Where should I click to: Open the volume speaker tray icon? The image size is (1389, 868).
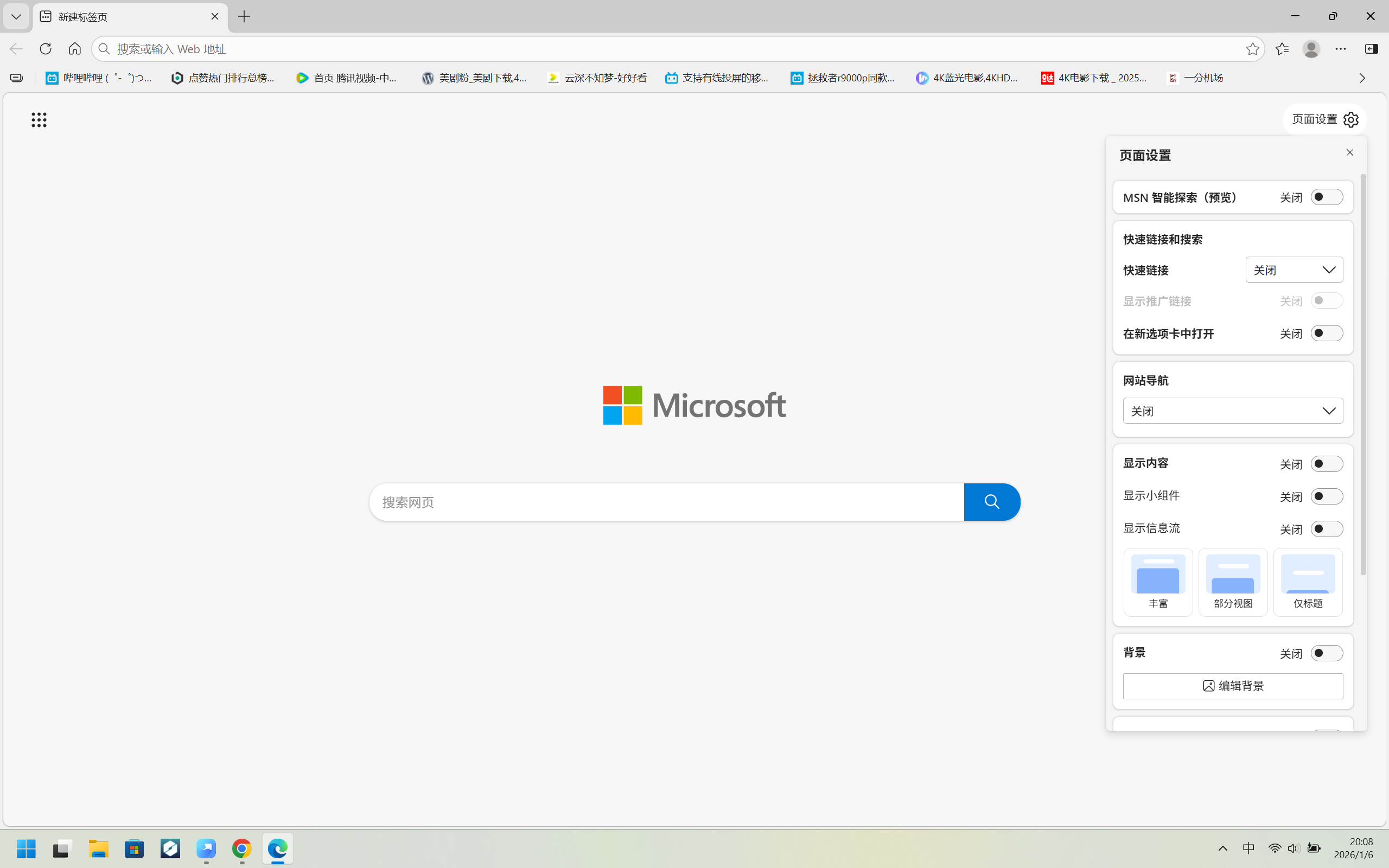[1293, 848]
